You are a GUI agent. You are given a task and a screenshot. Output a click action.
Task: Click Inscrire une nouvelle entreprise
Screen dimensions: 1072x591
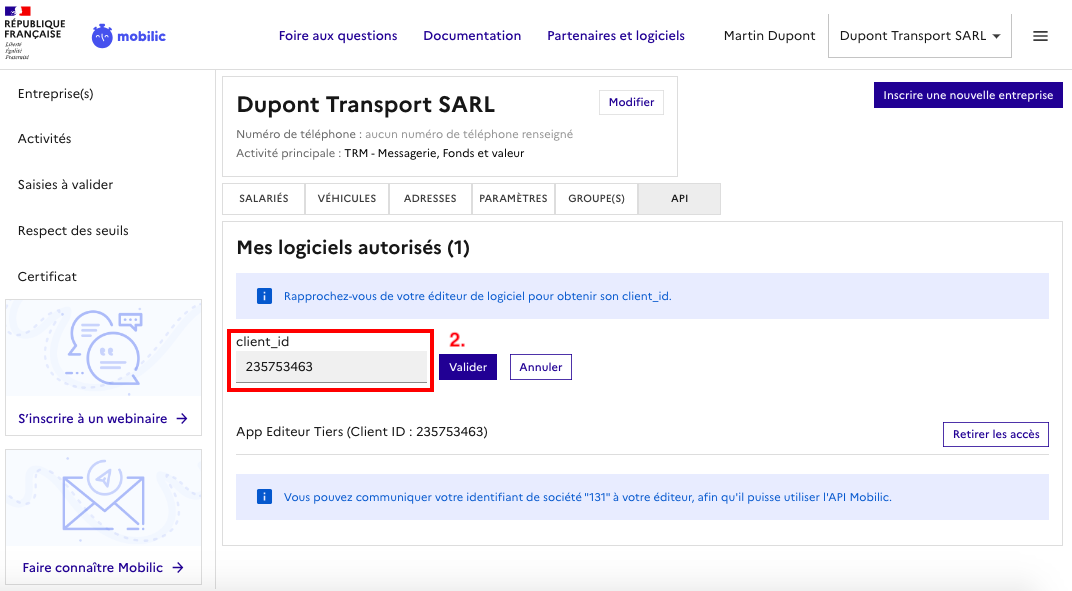click(968, 95)
